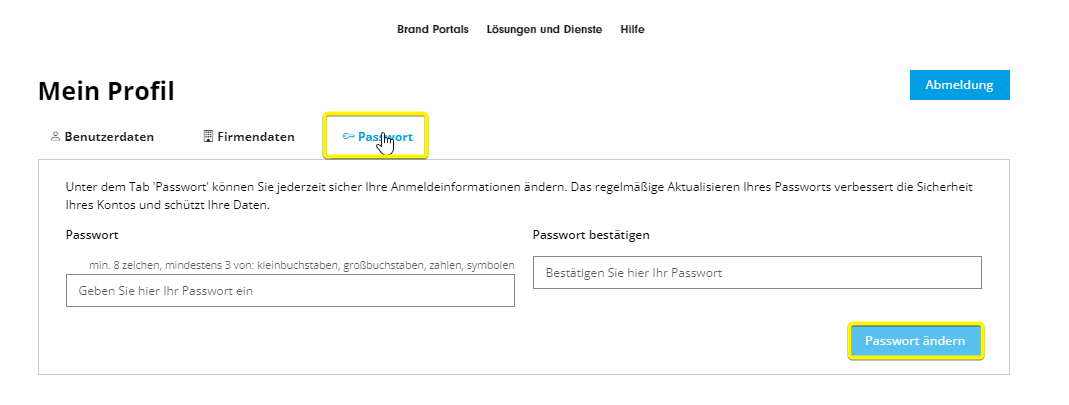This screenshot has width=1069, height=405.
Task: Focus the Passwort bestätigen input field
Action: [757, 273]
